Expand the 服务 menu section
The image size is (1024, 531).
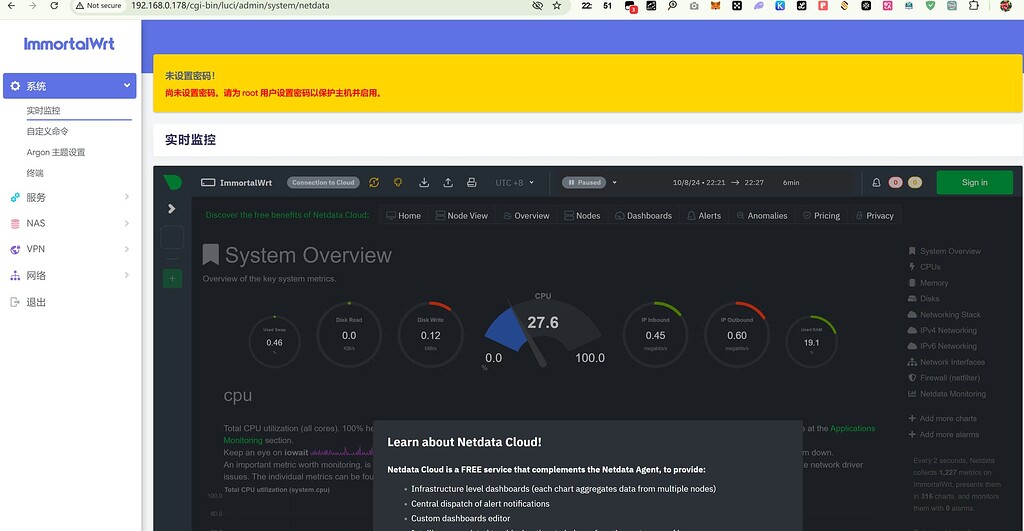point(127,197)
